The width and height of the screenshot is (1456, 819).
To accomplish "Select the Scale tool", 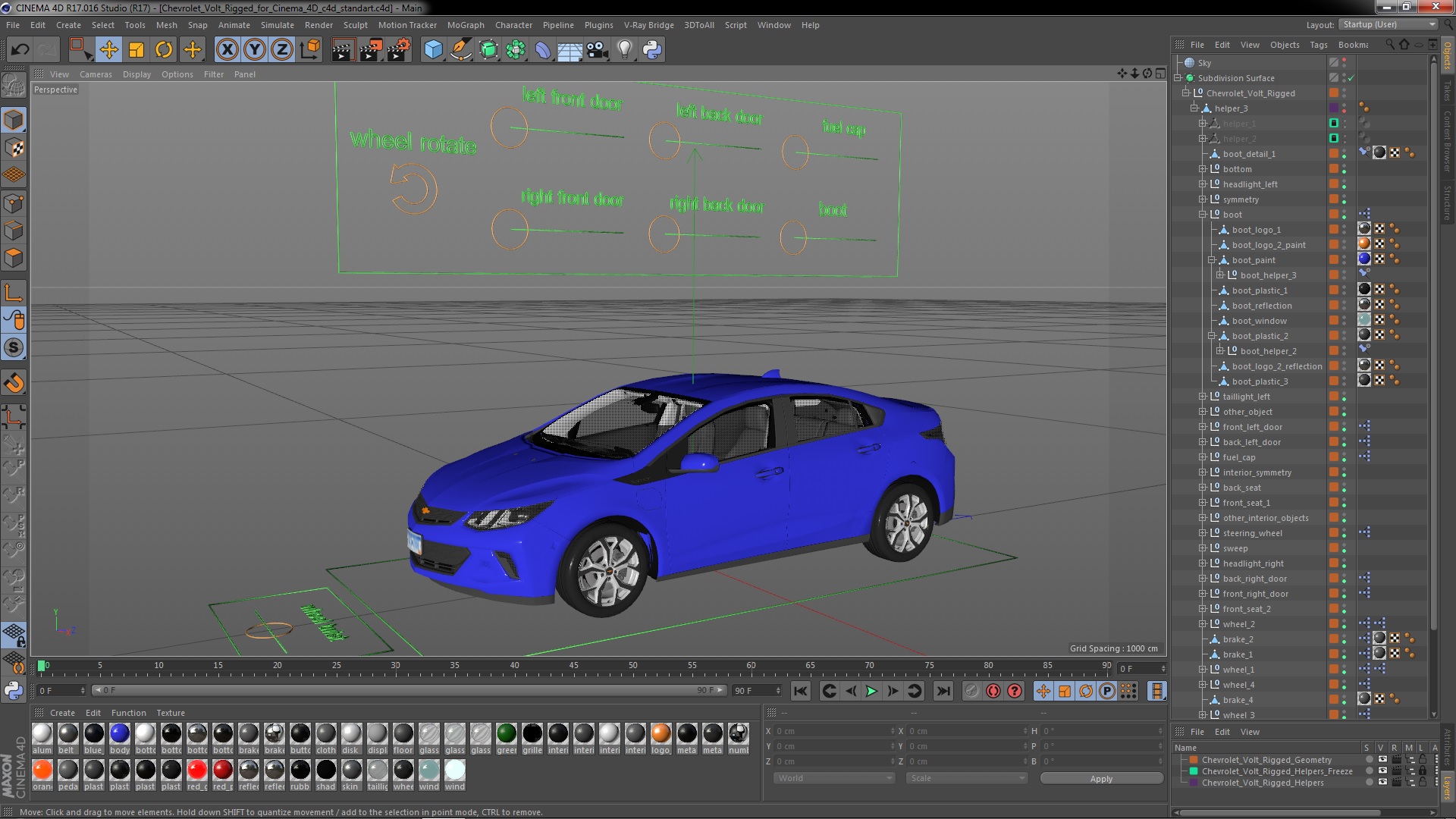I will pyautogui.click(x=136, y=50).
